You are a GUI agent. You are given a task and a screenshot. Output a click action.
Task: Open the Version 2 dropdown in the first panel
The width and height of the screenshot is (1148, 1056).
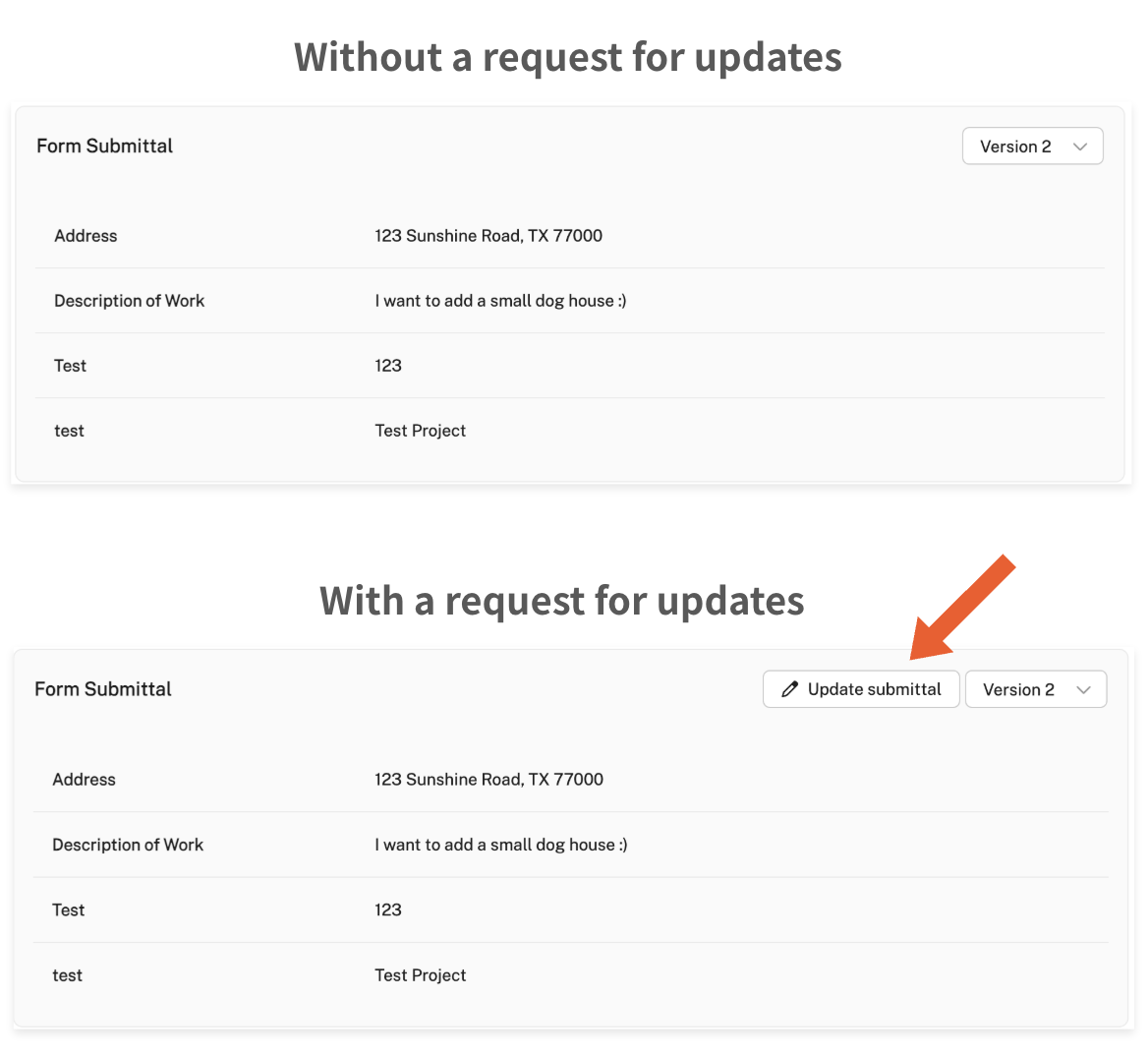pyautogui.click(x=1032, y=147)
